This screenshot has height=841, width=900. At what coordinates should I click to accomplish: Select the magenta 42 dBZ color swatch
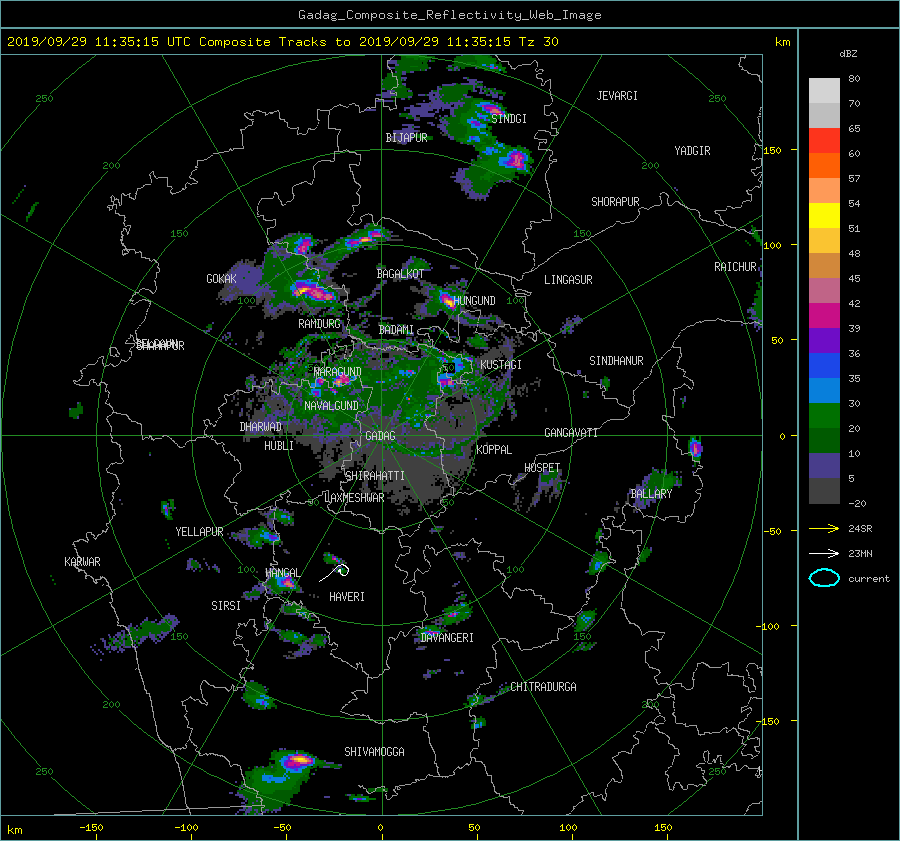pyautogui.click(x=824, y=315)
